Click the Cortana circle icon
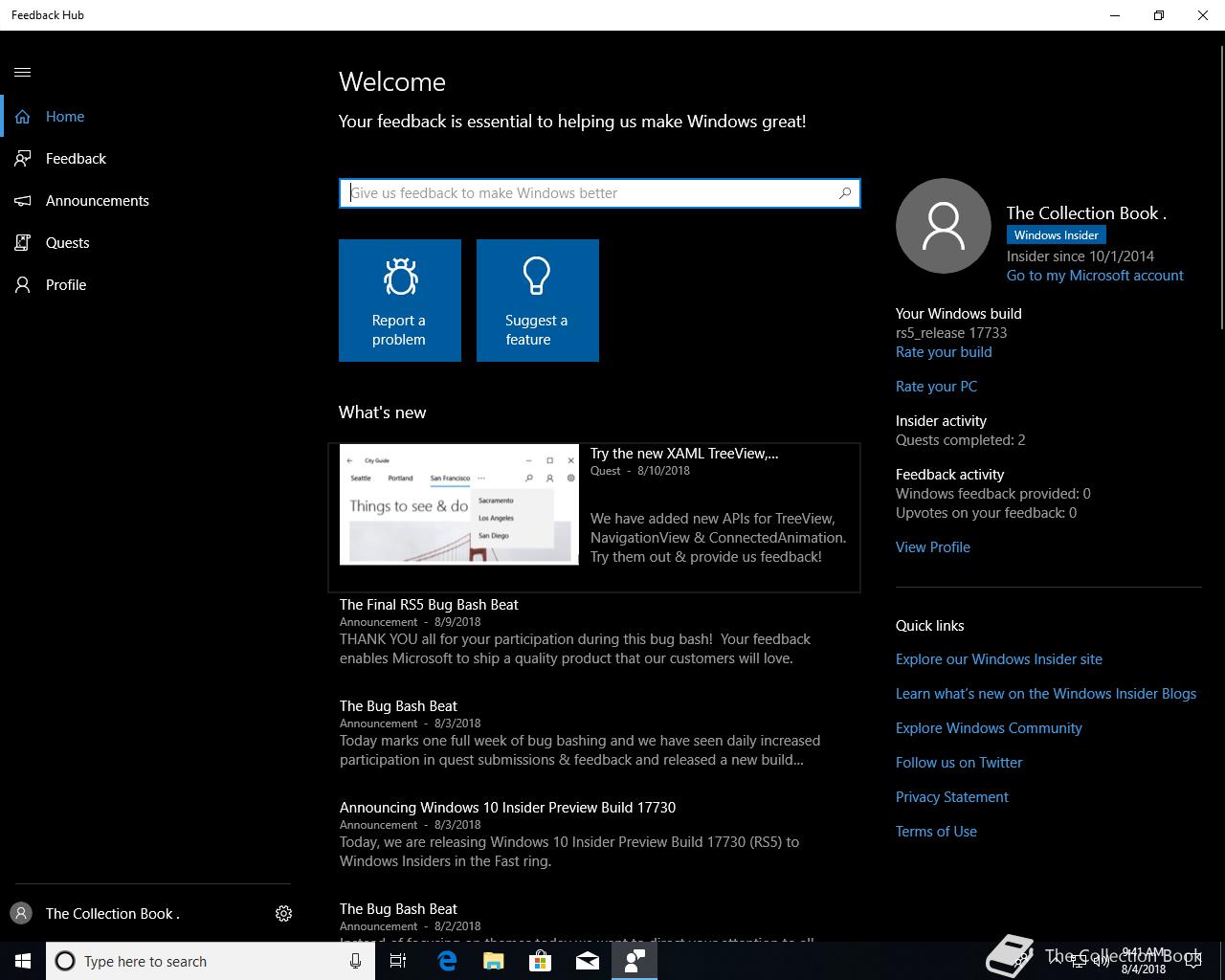The image size is (1225, 980). (65, 961)
